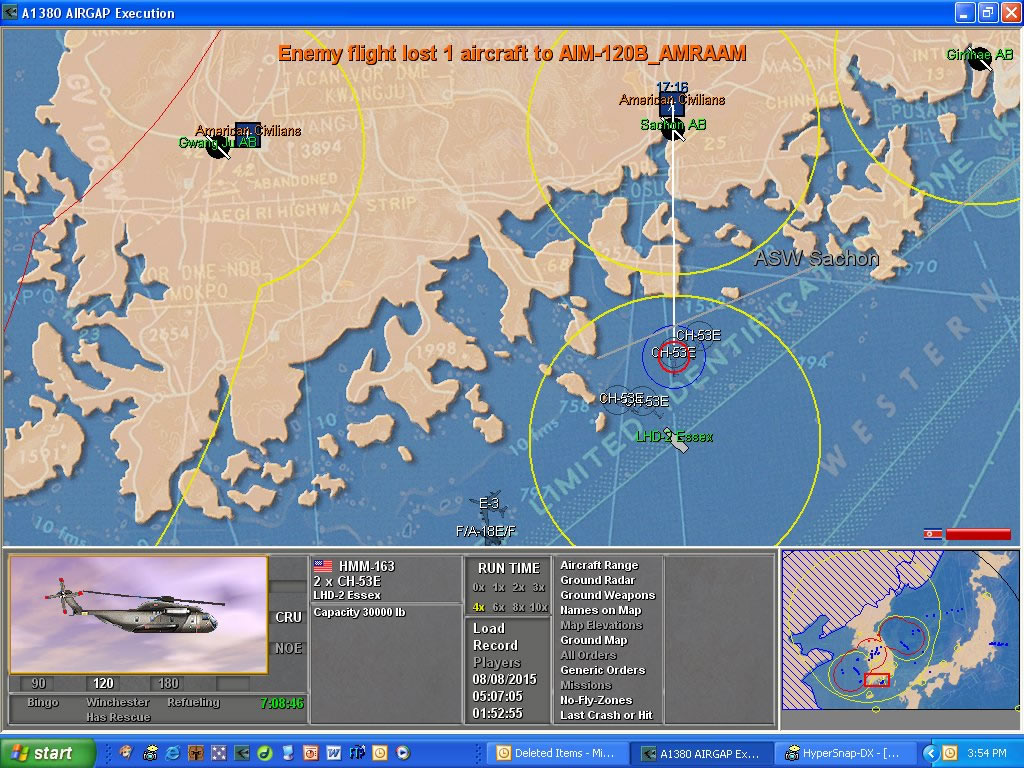The image size is (1024, 768).
Task: Select the CH-53E inside the red circle
Action: tap(673, 353)
